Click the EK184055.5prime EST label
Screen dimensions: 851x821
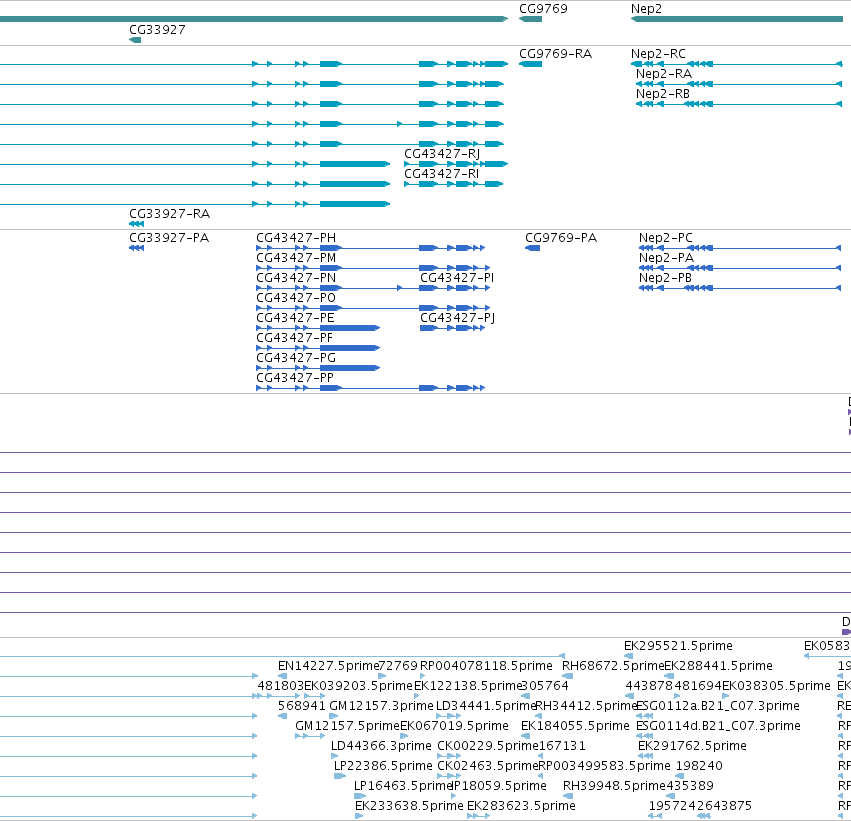pos(575,726)
